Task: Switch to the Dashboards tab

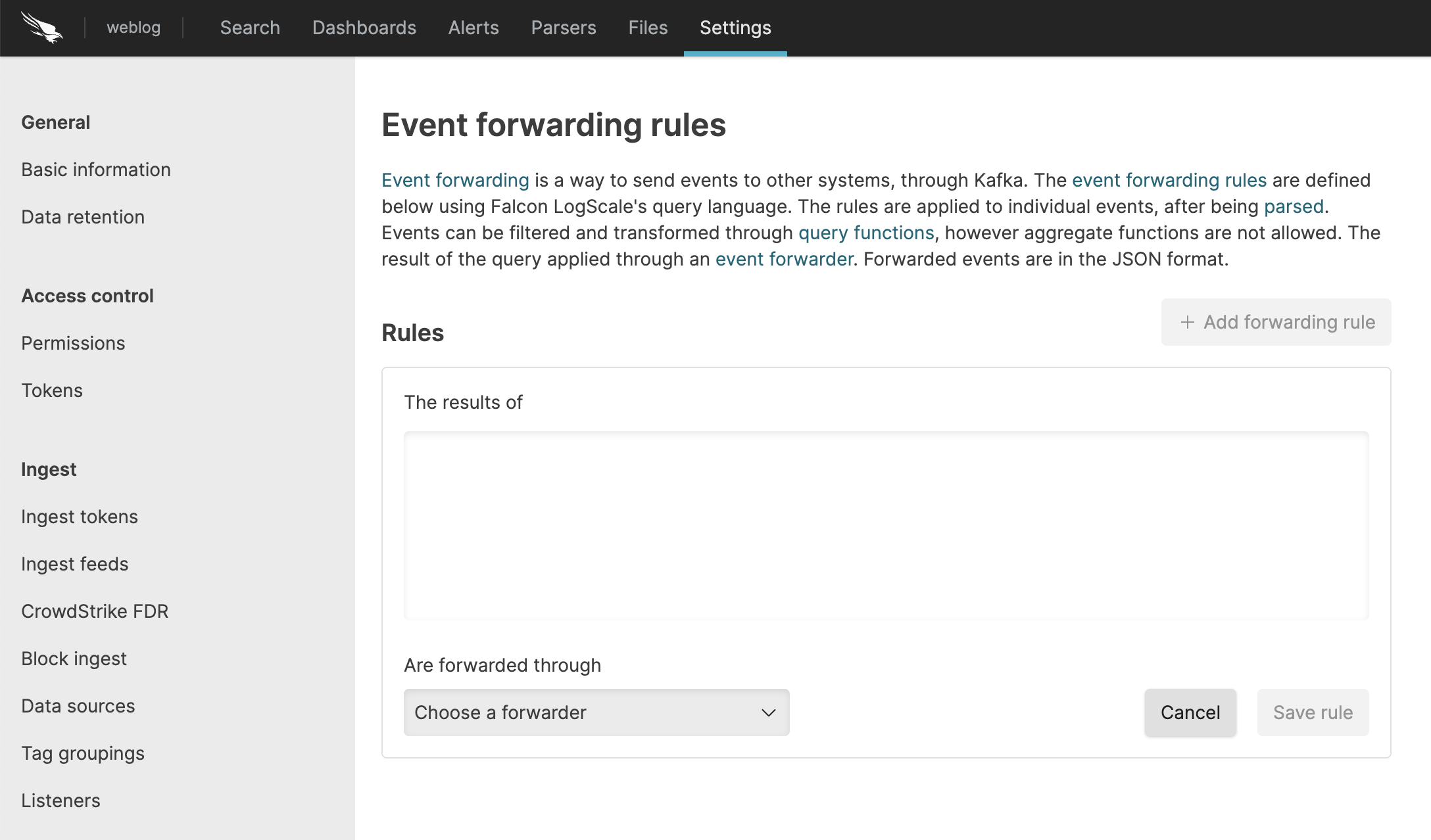Action: pyautogui.click(x=364, y=28)
